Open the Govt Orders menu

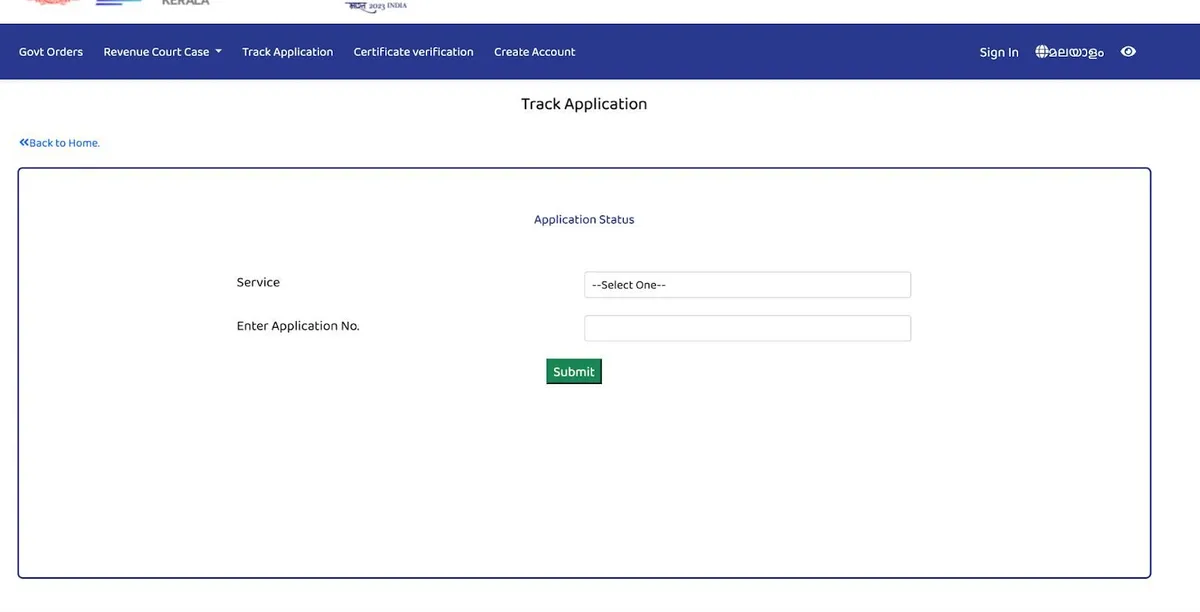point(50,51)
